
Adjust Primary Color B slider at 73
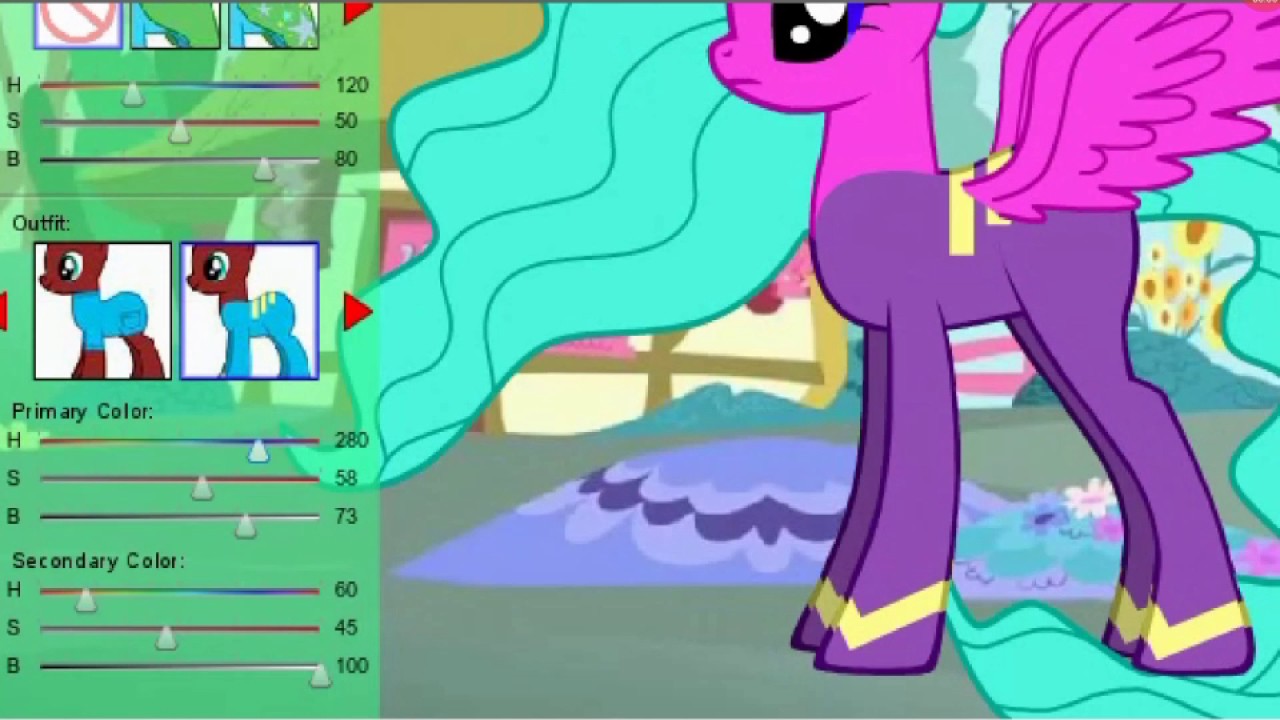coord(245,526)
